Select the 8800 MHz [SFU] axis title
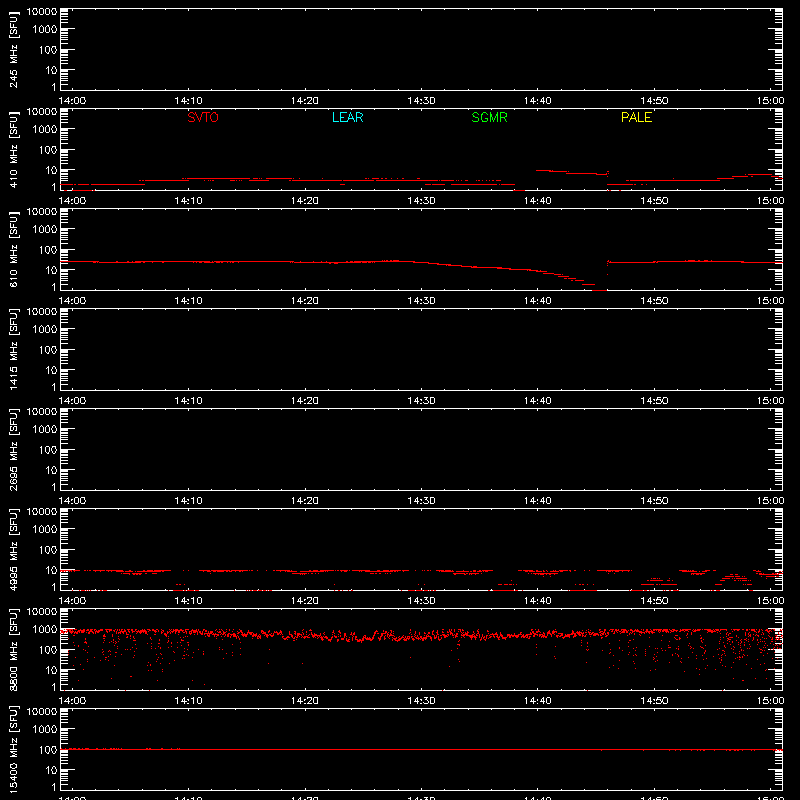 click(13, 649)
